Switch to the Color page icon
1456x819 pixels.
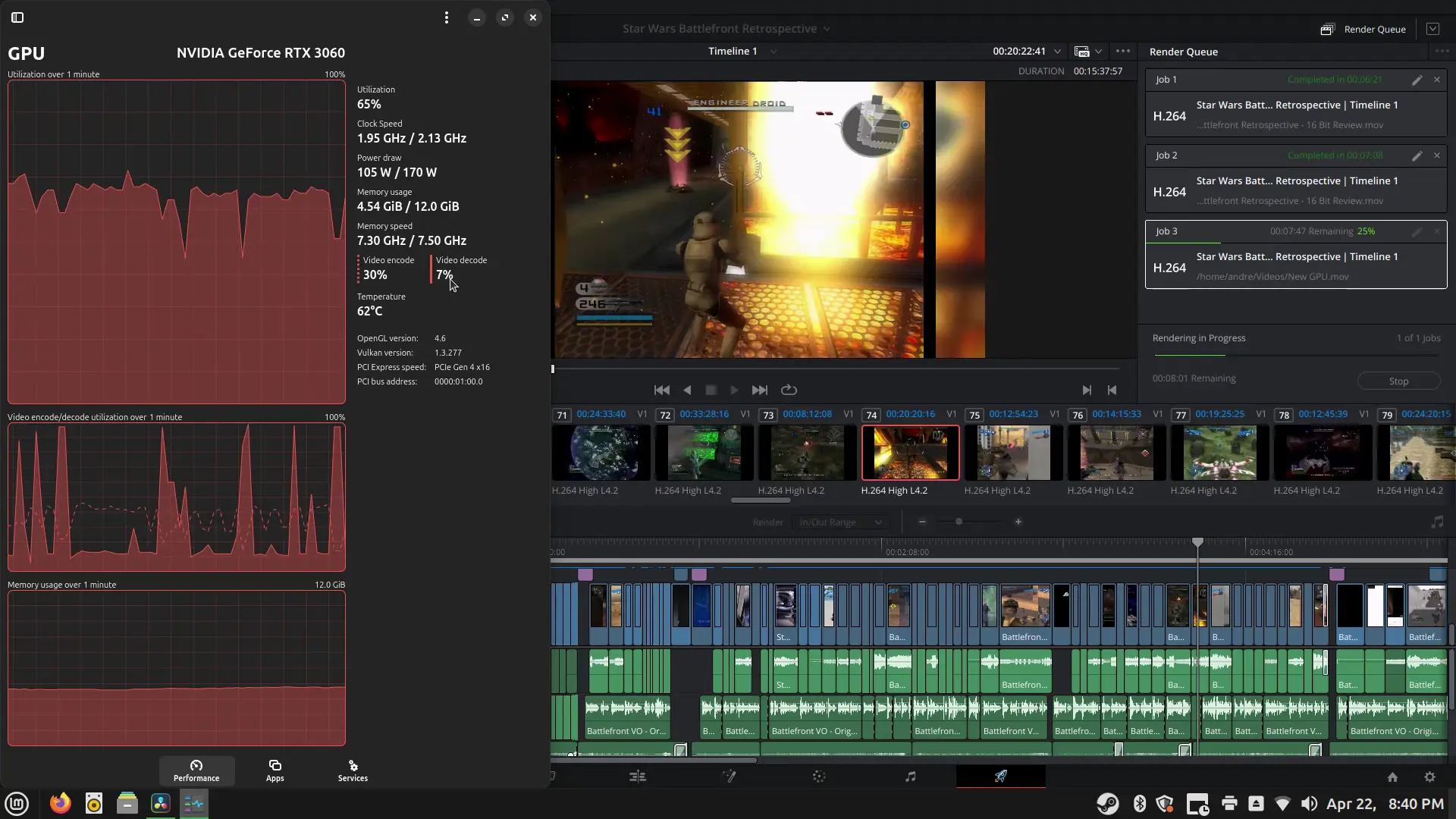[819, 777]
